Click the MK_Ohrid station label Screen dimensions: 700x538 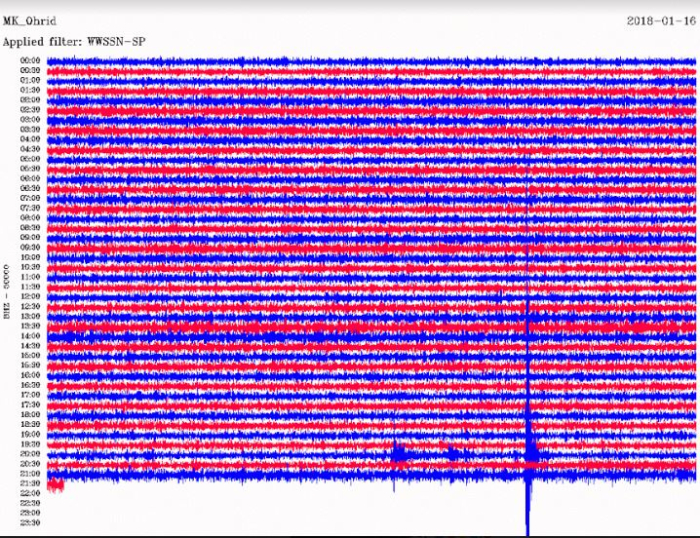[29, 21]
